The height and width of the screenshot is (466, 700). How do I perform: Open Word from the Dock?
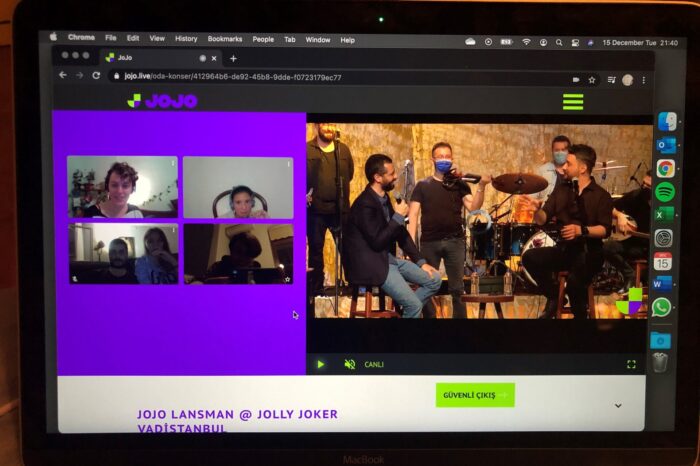point(662,284)
